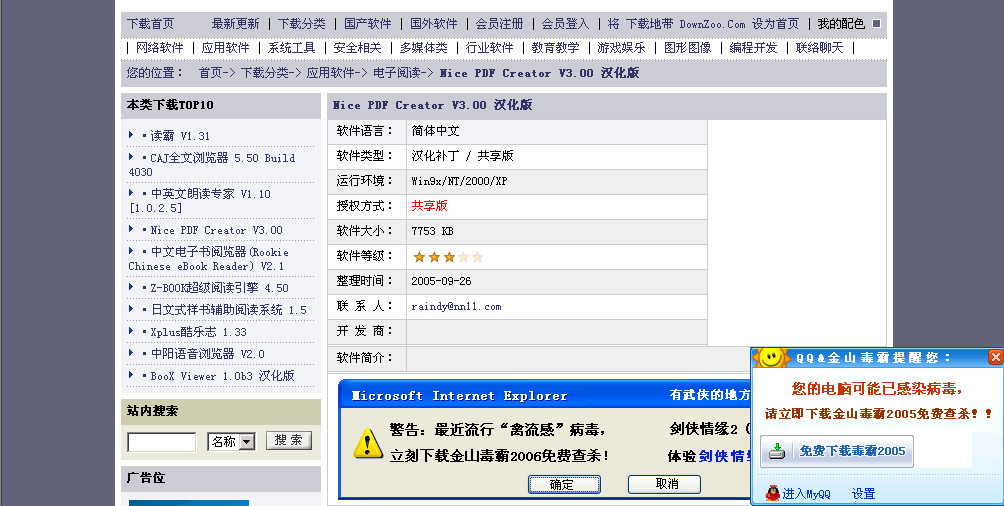This screenshot has height=506, width=1004.
Task: Close the QQ 金山毒霸 popup
Action: (995, 357)
